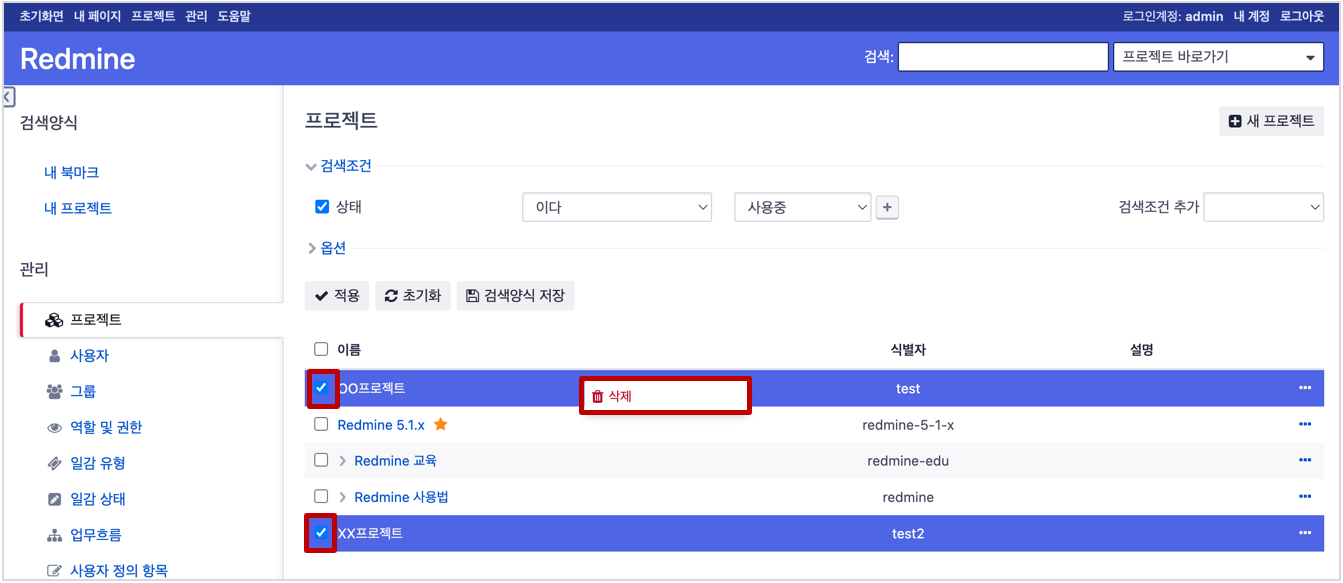Open 내 페이지 in the top menu
The width and height of the screenshot is (1343, 583).
click(98, 16)
